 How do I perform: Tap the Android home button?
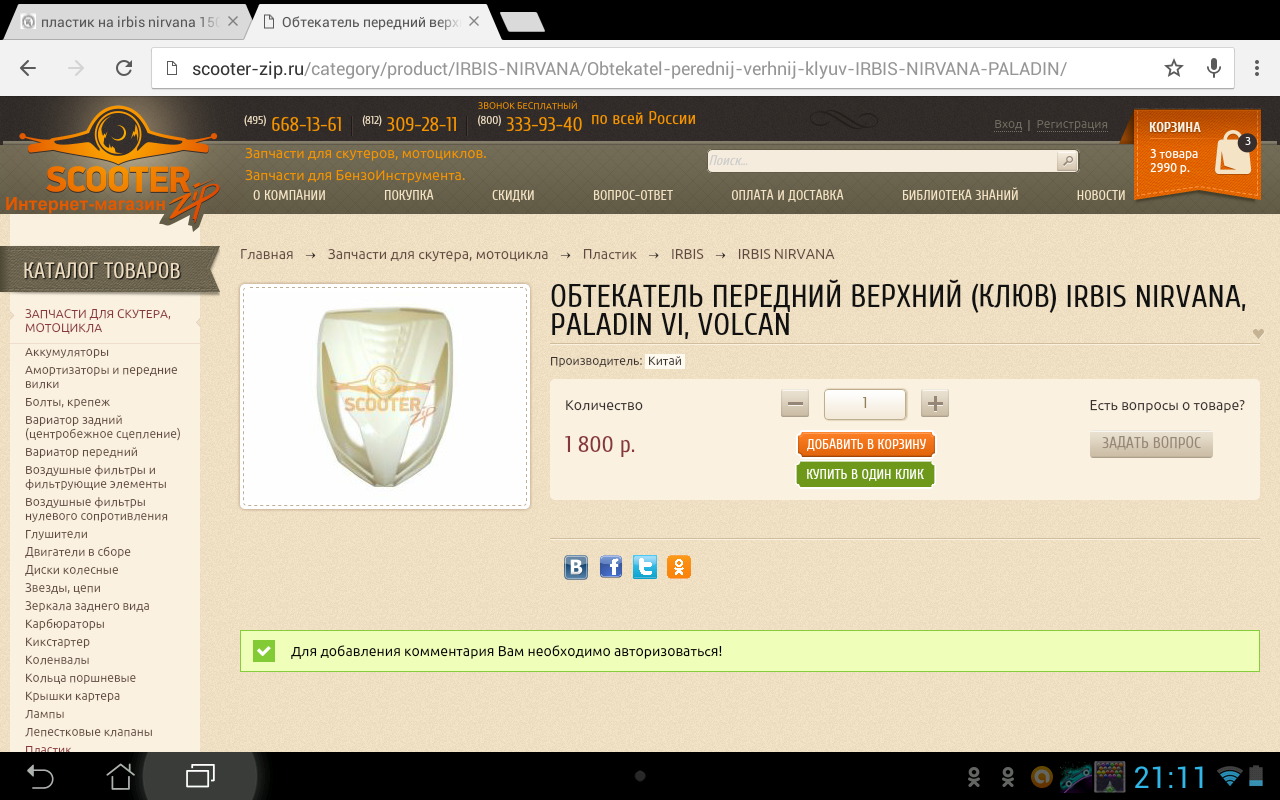120,776
